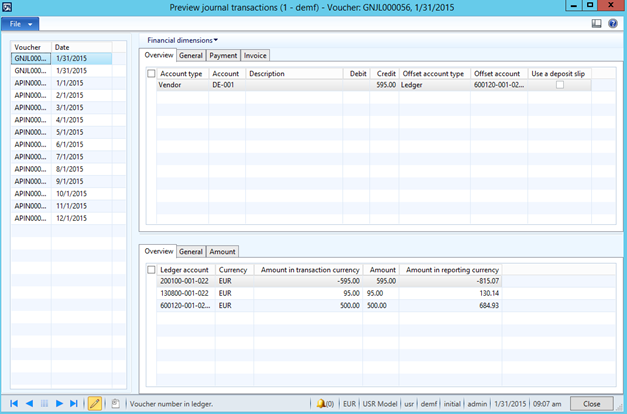Click the previous record arrow icon

click(x=29, y=403)
